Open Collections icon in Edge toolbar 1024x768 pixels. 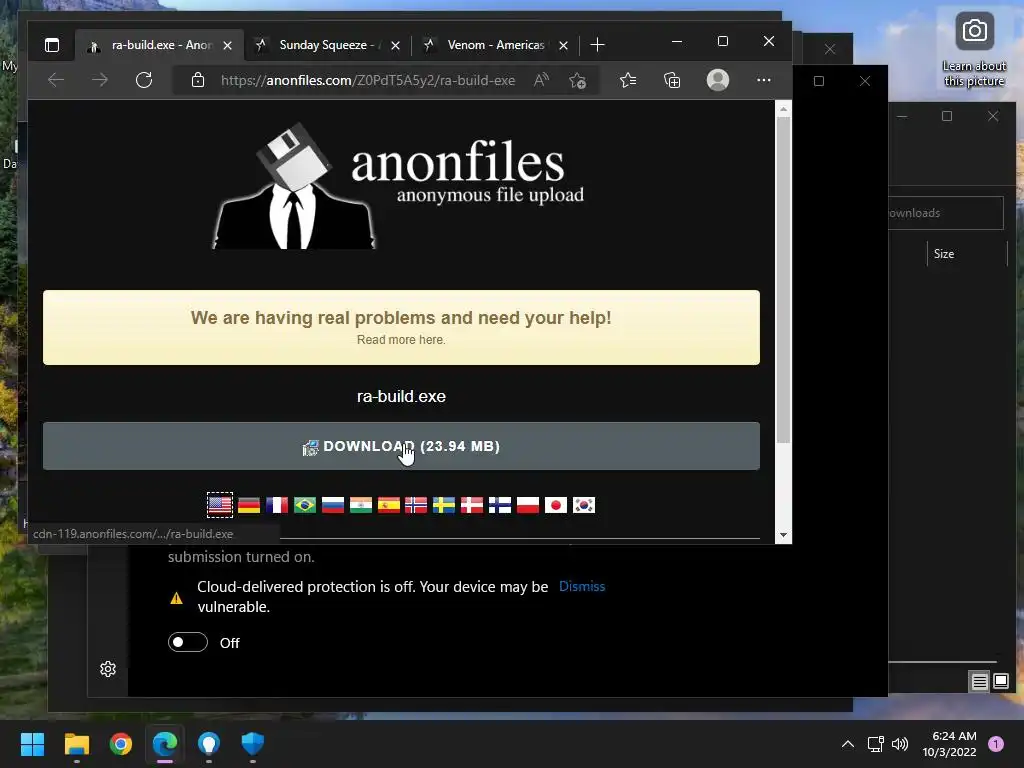coord(672,80)
